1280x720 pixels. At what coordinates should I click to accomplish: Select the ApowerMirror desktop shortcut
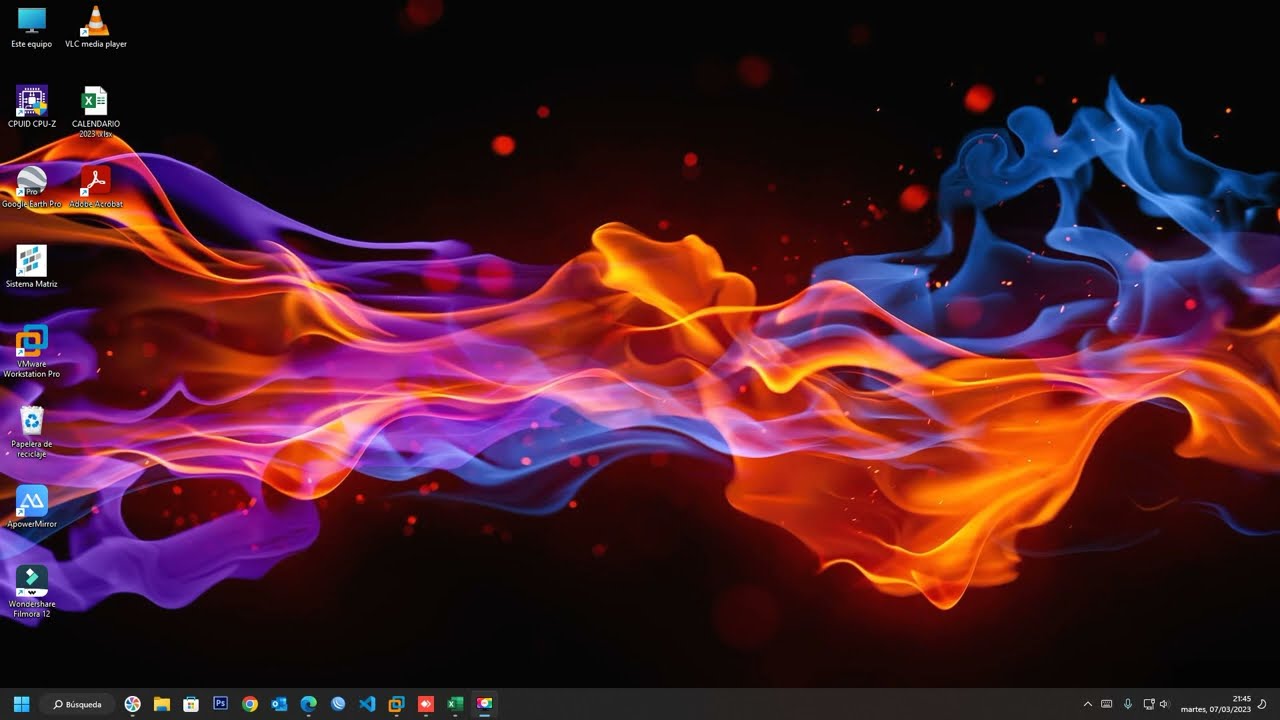[x=32, y=507]
